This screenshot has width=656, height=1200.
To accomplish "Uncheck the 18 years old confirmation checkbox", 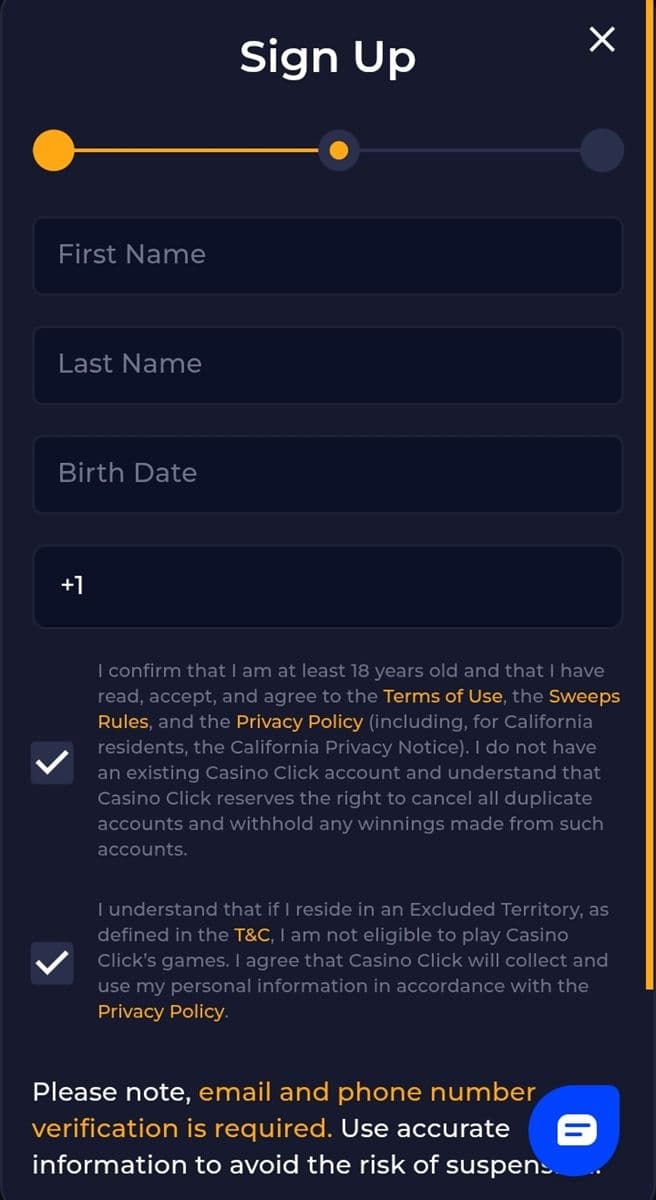I will (x=52, y=763).
